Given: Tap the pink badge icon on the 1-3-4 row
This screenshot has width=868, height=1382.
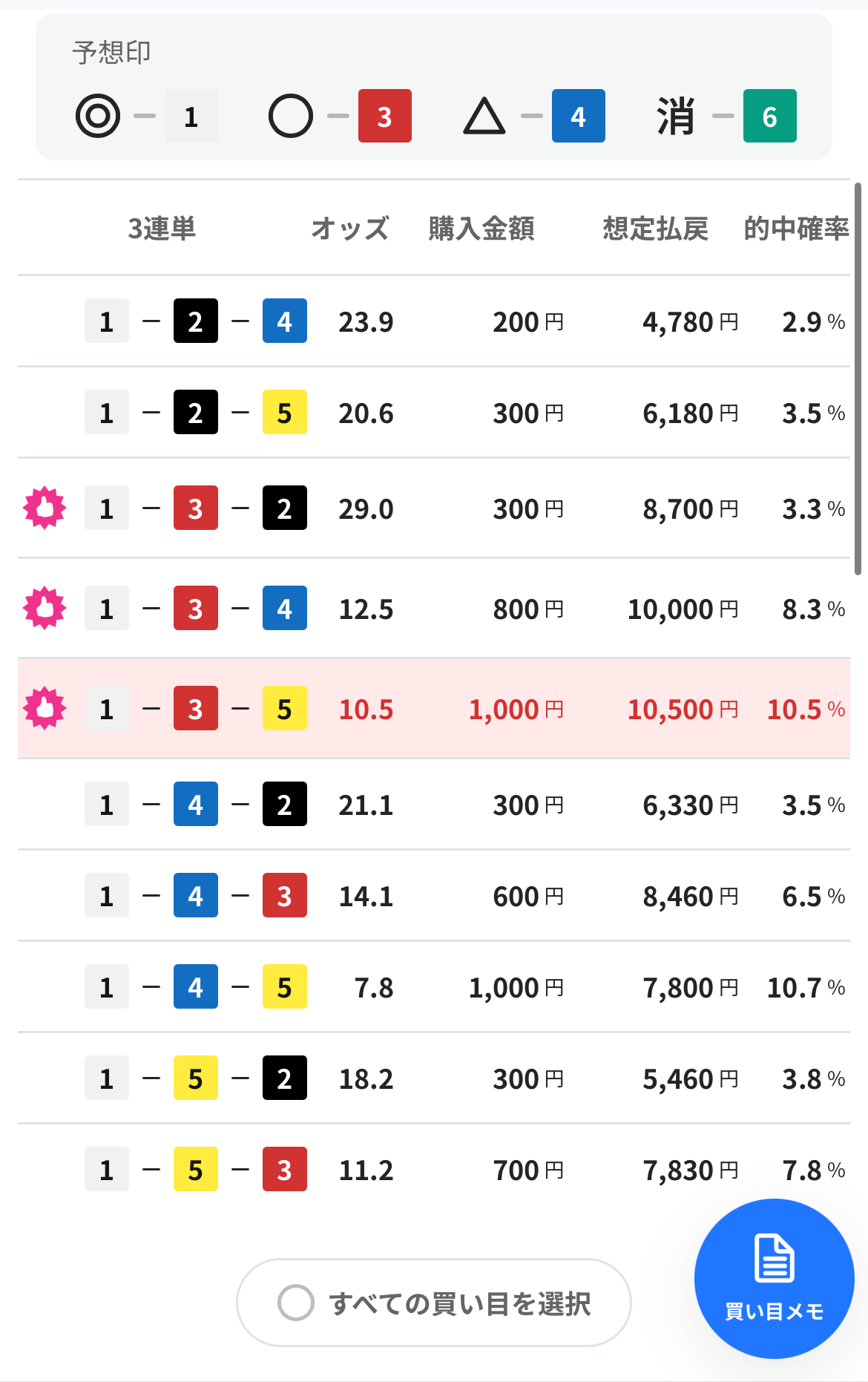Looking at the screenshot, I should 45,609.
